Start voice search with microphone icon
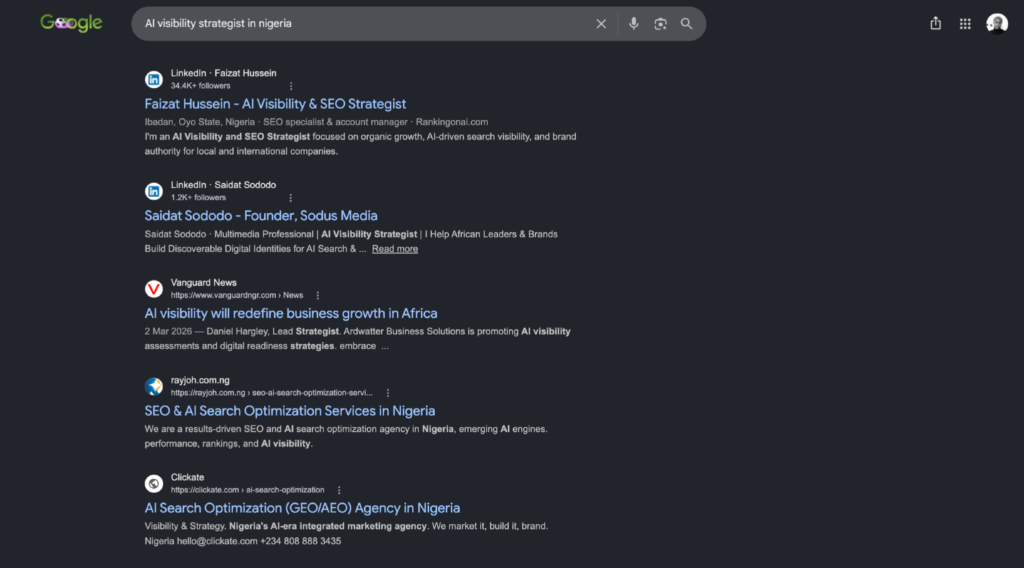 click(633, 24)
